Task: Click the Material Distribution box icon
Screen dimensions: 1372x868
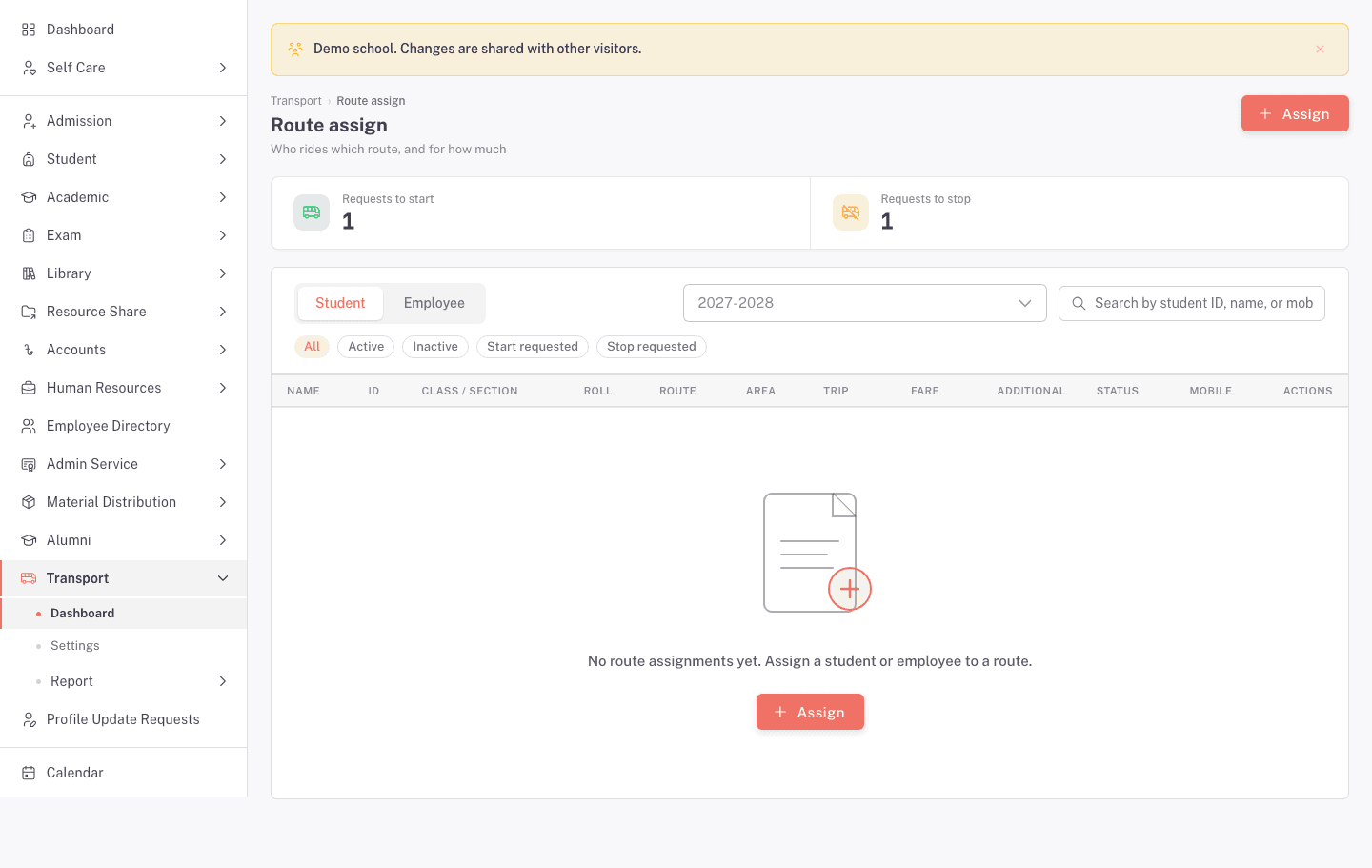Action: [29, 502]
